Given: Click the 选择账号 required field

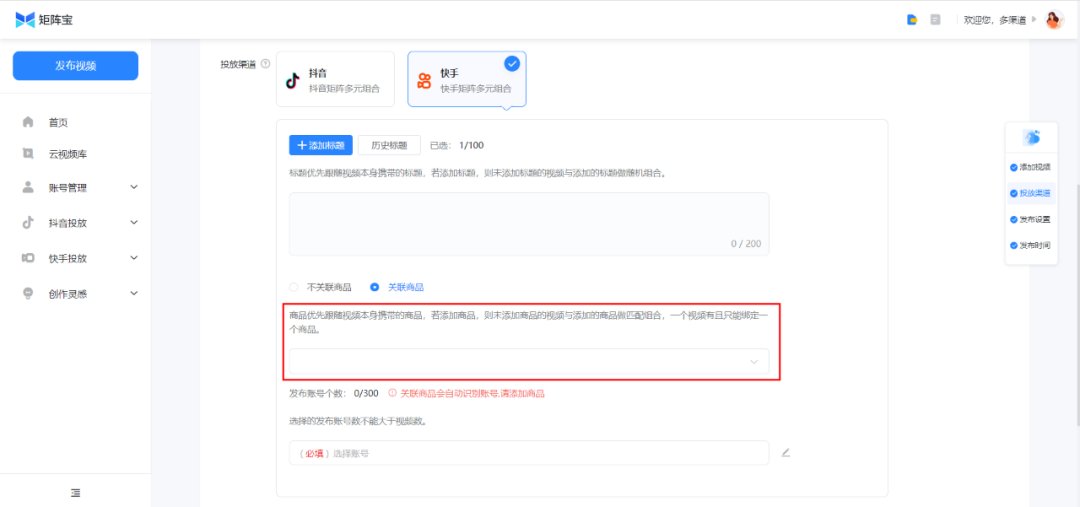Looking at the screenshot, I should point(529,453).
